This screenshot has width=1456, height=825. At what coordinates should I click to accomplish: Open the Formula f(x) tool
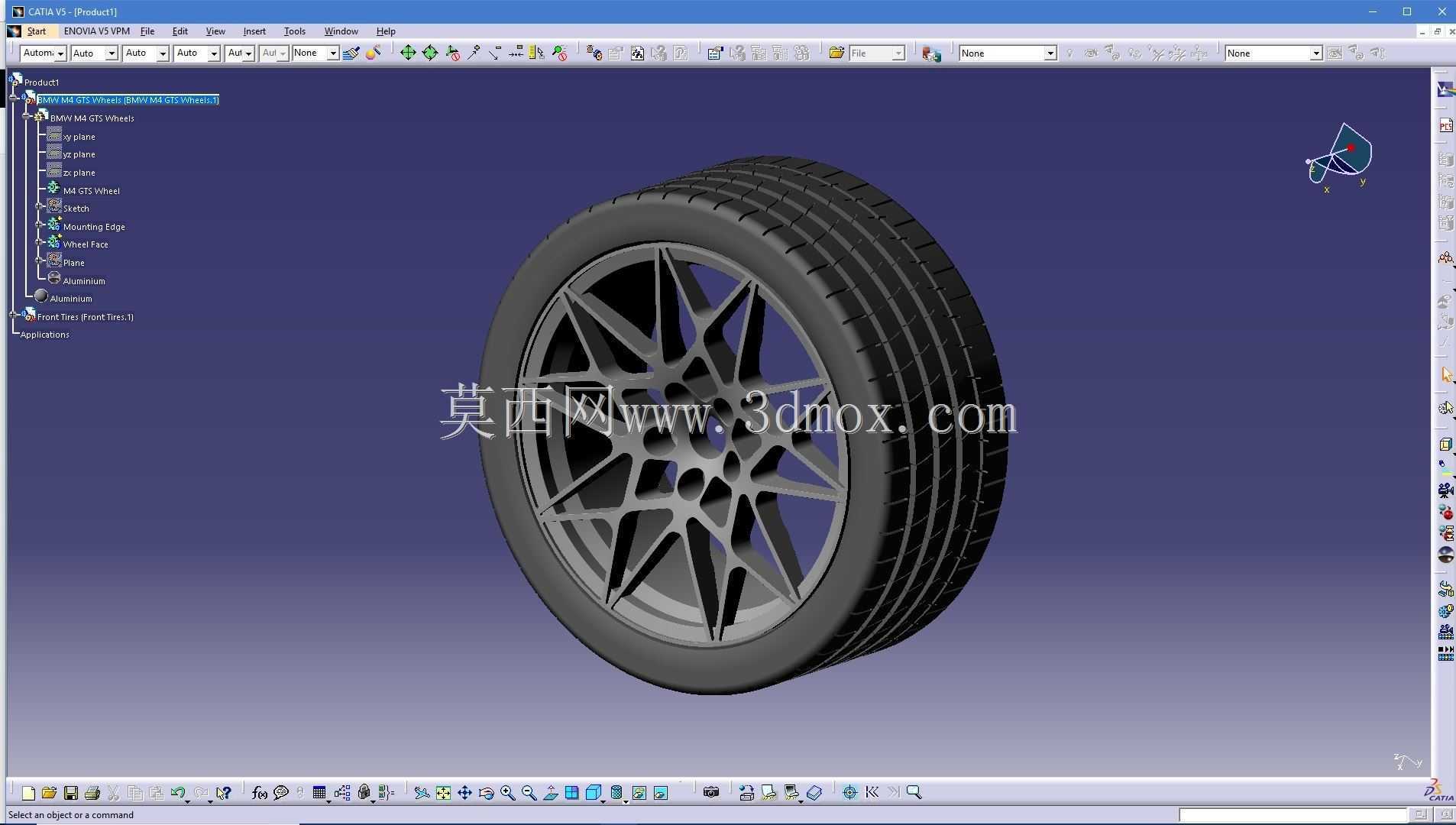tap(259, 793)
